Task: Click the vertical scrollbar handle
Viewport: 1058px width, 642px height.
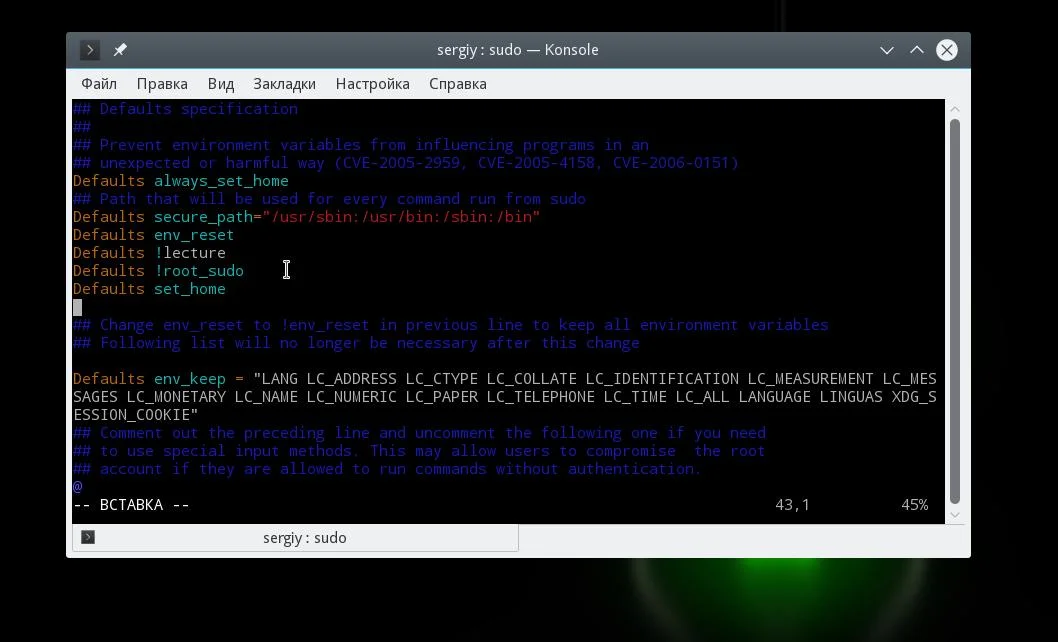Action: tap(954, 311)
